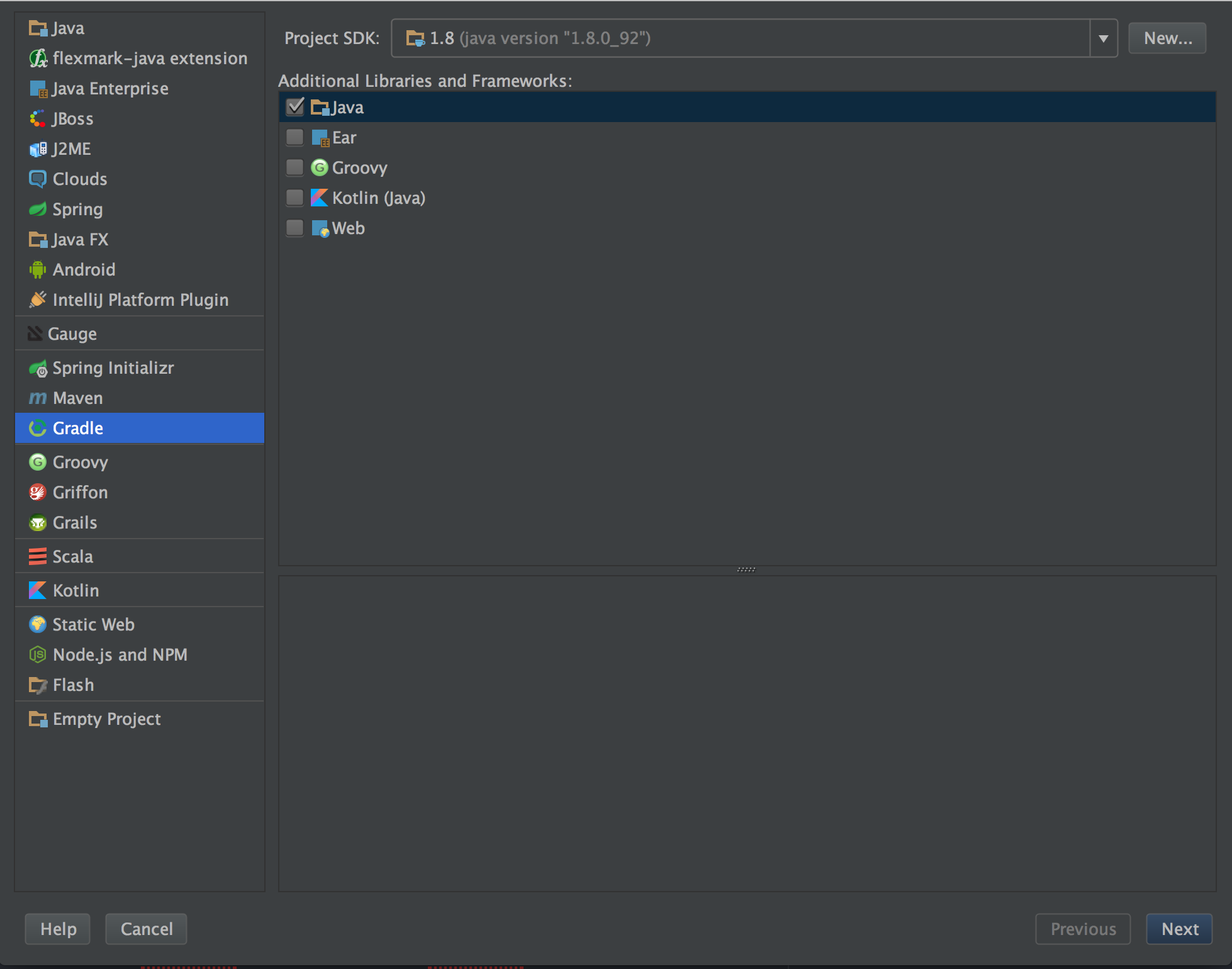1232x969 pixels.
Task: Open the Project SDK dropdown arrow
Action: (1104, 38)
